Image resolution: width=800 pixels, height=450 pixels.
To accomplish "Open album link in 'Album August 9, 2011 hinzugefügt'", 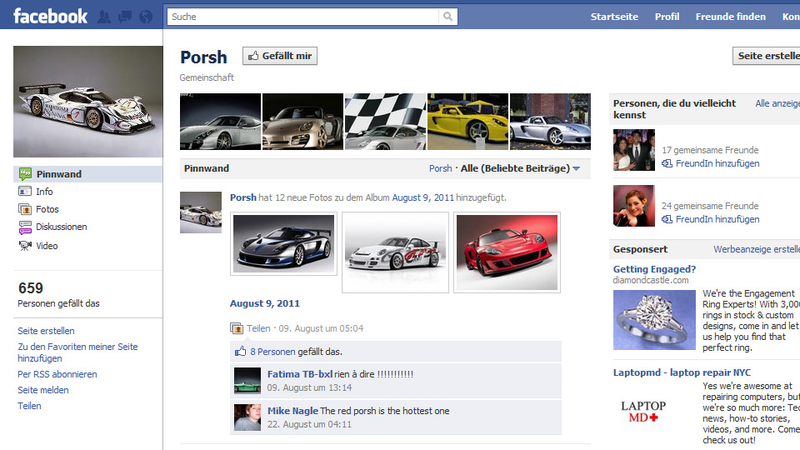I will point(422,197).
